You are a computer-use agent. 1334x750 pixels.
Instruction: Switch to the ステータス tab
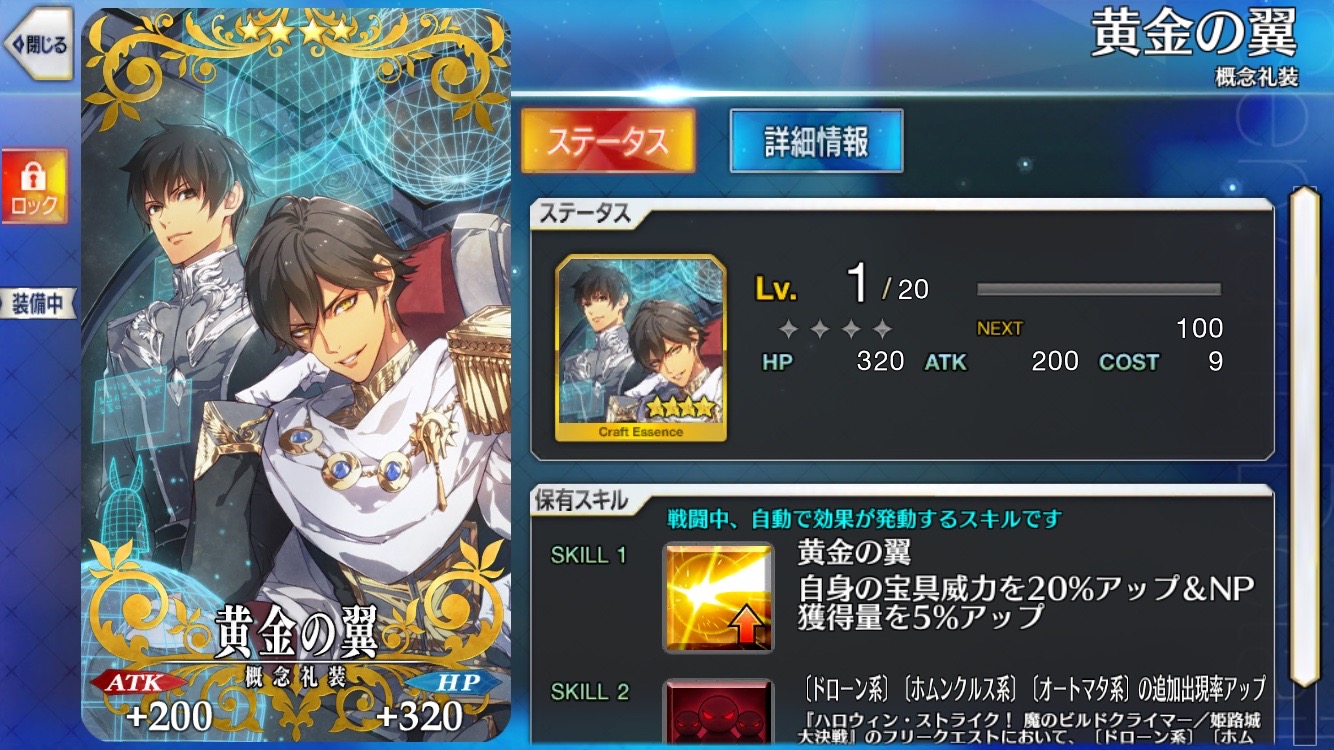[x=608, y=142]
